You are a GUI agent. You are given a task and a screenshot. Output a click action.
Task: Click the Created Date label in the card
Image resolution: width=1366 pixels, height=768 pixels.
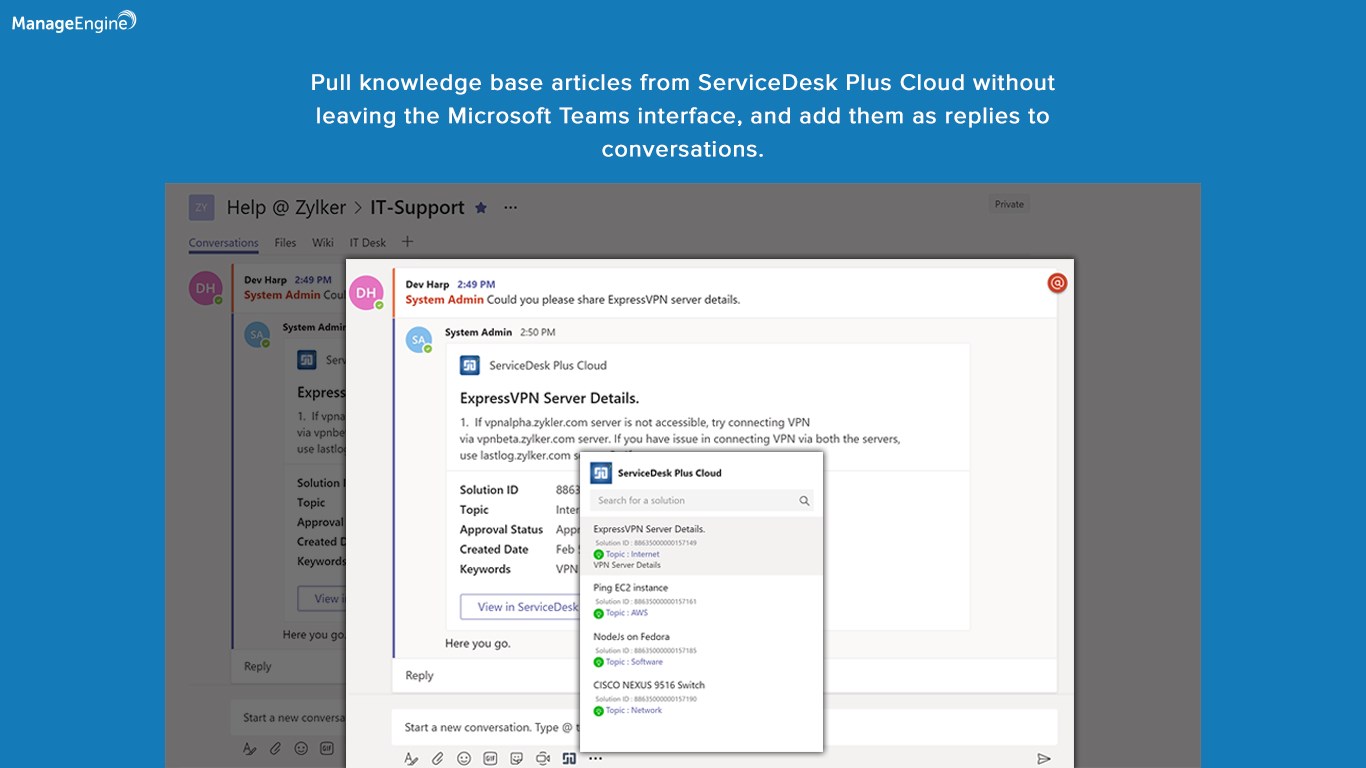pos(494,549)
